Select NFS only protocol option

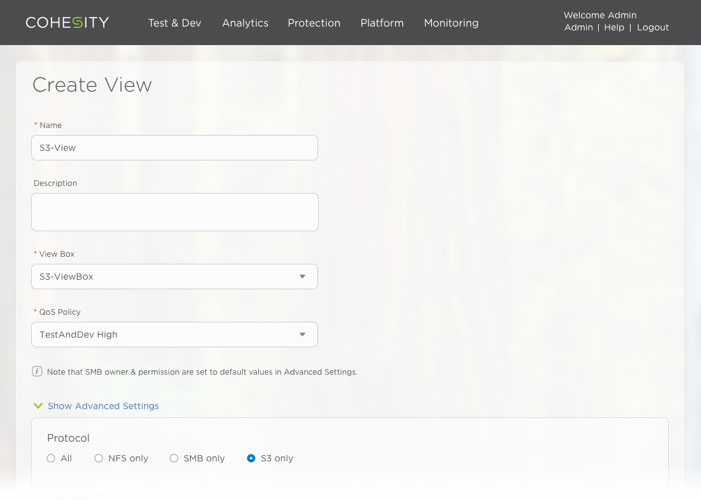(99, 458)
